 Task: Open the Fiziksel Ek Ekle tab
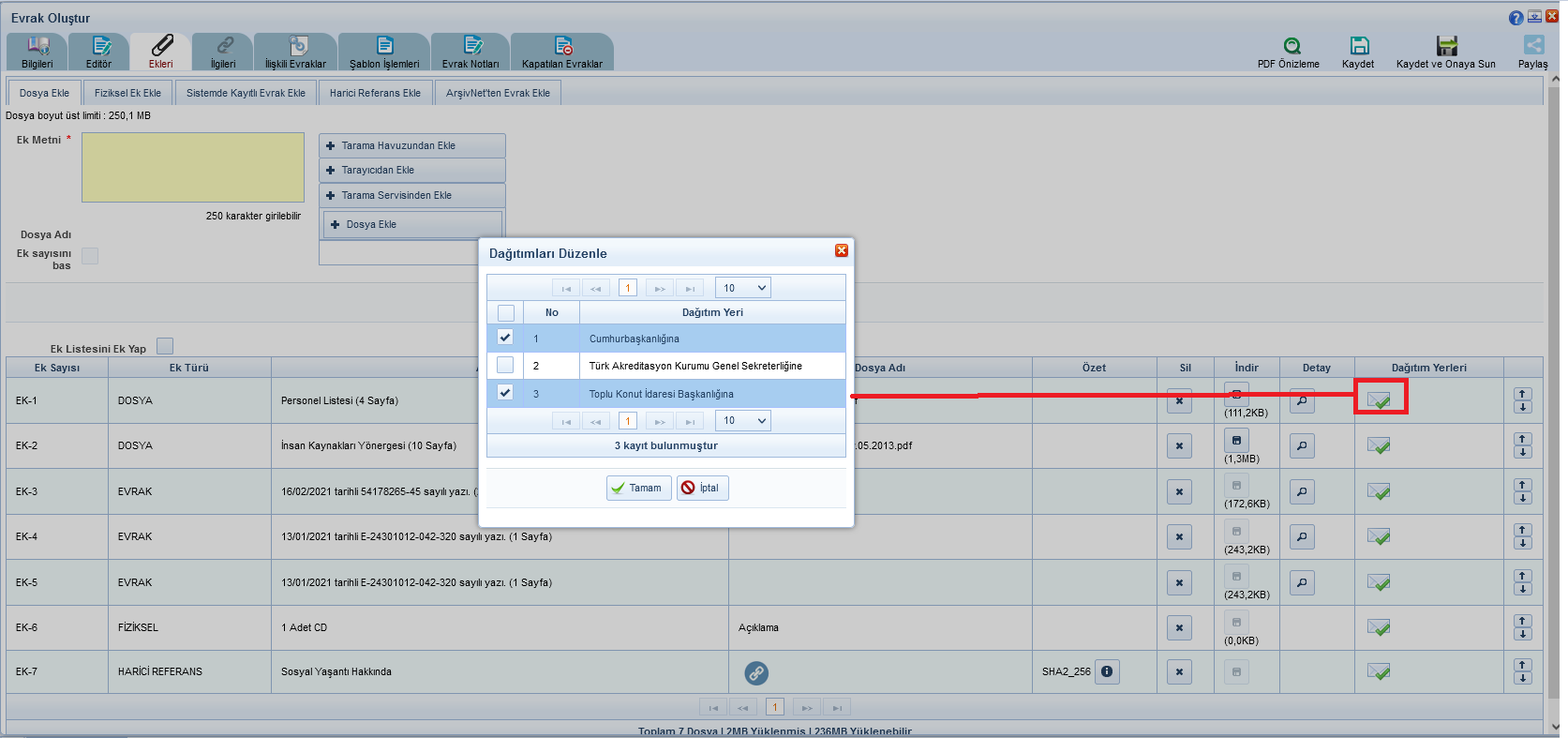pyautogui.click(x=127, y=93)
